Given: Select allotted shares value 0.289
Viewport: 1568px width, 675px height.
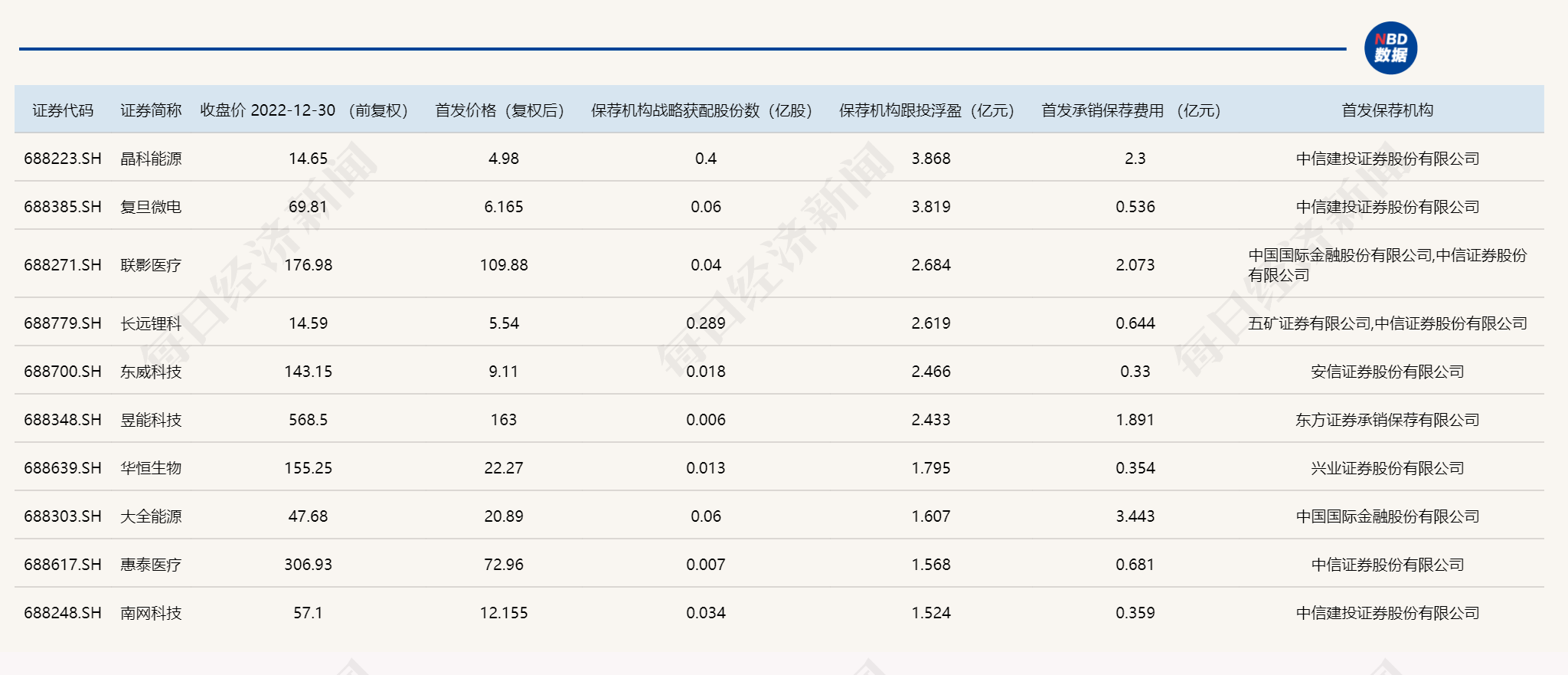Looking at the screenshot, I should pyautogui.click(x=706, y=323).
